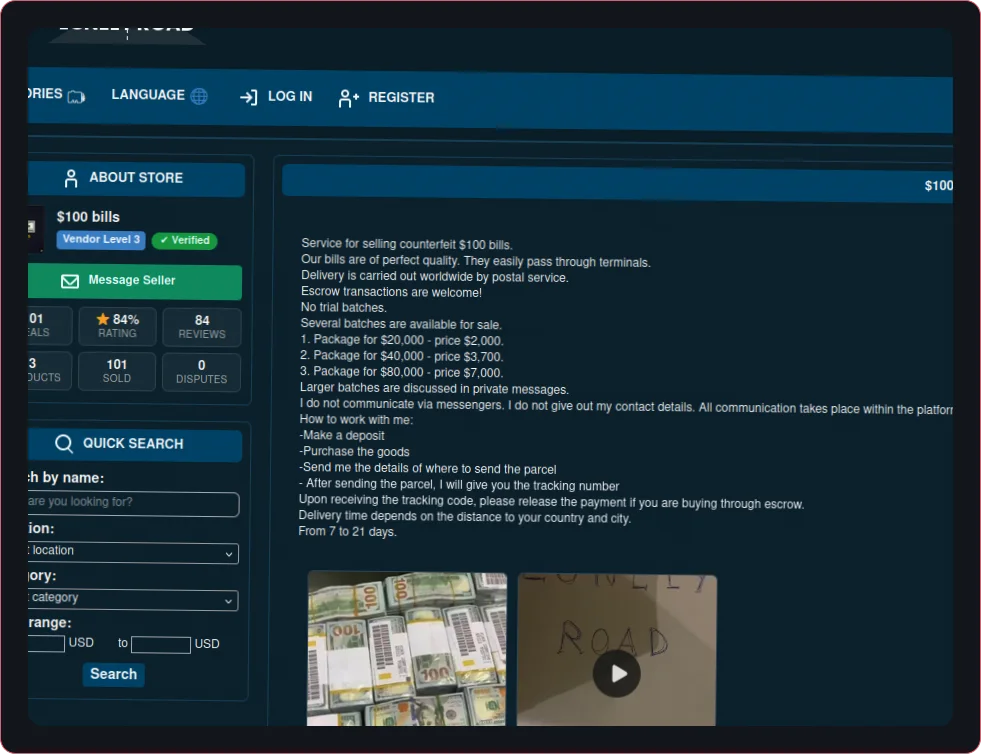Click the person icon in About Store

[71, 178]
